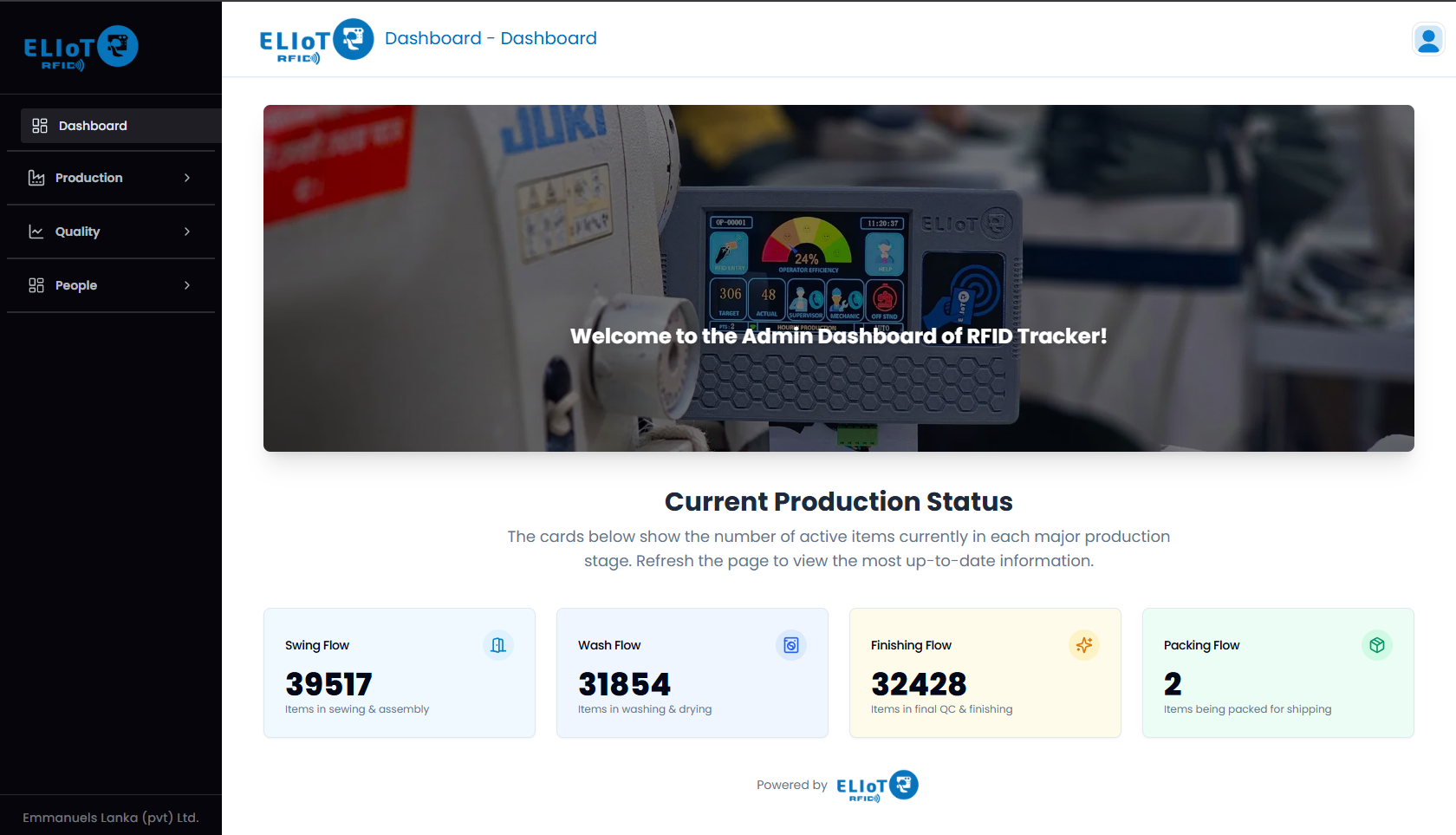Viewport: 1456px width, 835px height.
Task: Click the sparkles icon on Finishing Flow card
Action: (x=1083, y=645)
